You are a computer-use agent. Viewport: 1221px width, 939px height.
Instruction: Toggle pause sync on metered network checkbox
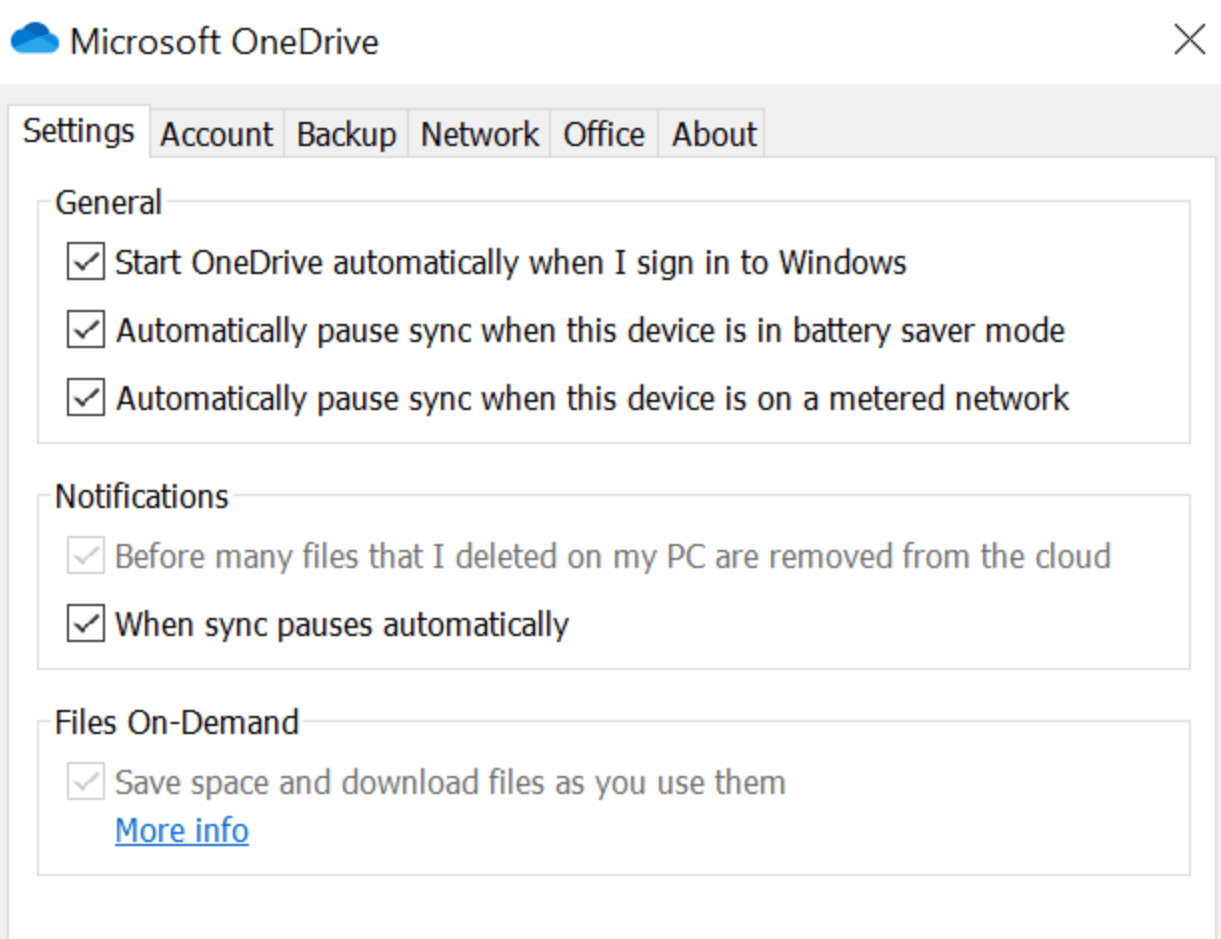pos(86,398)
